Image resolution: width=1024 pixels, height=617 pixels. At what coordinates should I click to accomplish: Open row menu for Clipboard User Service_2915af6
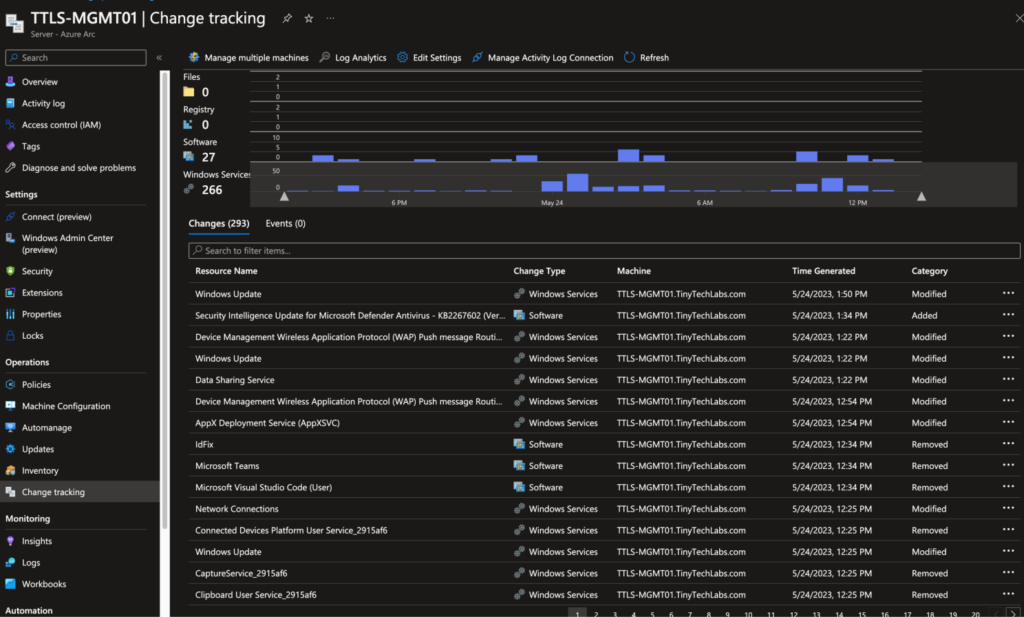[x=1008, y=595]
